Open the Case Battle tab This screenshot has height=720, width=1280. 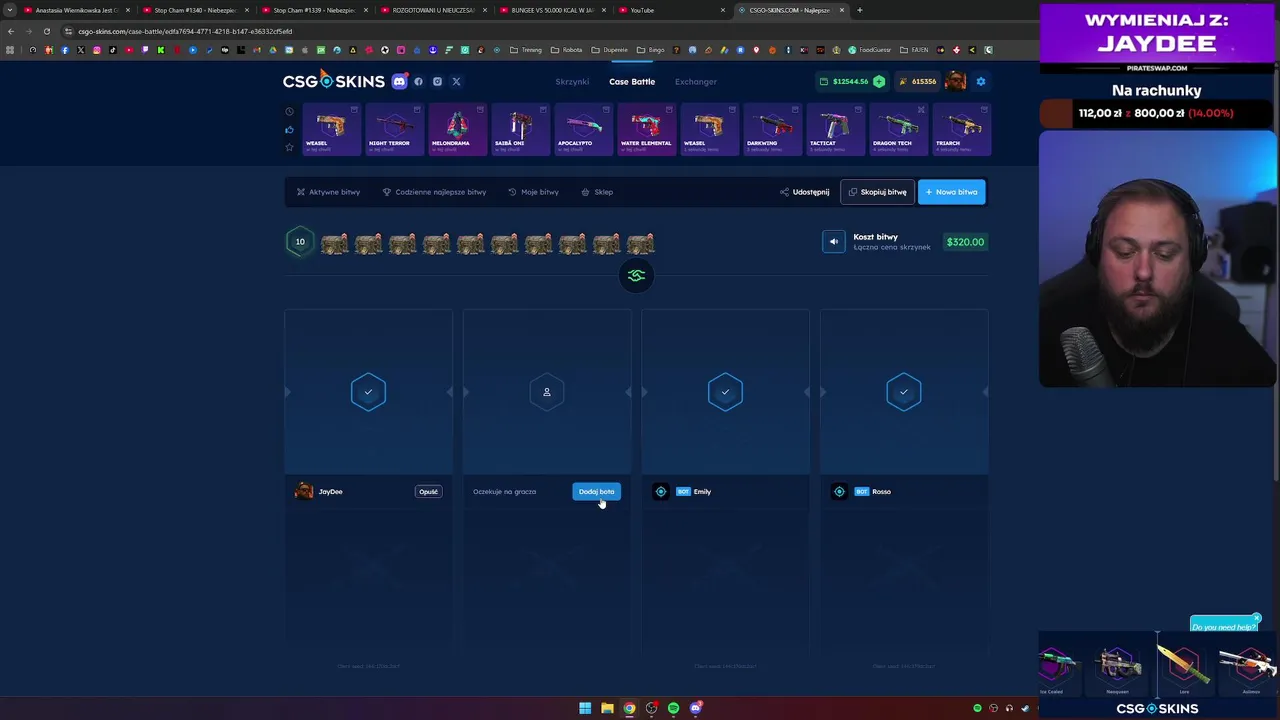pyautogui.click(x=632, y=82)
